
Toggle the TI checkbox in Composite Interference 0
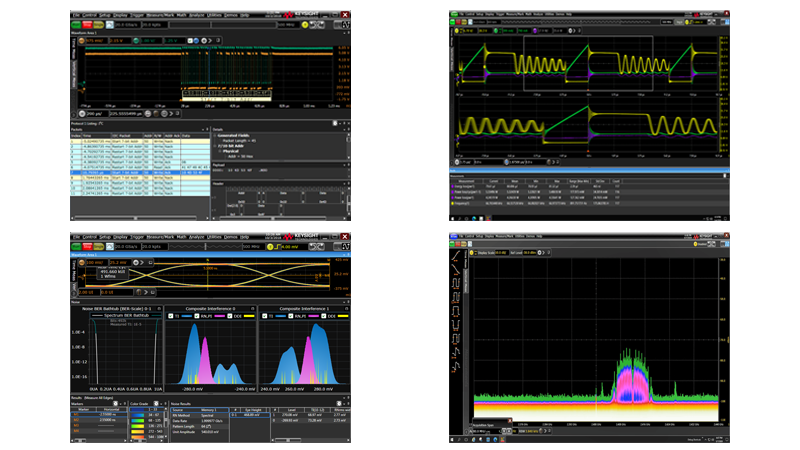point(170,314)
